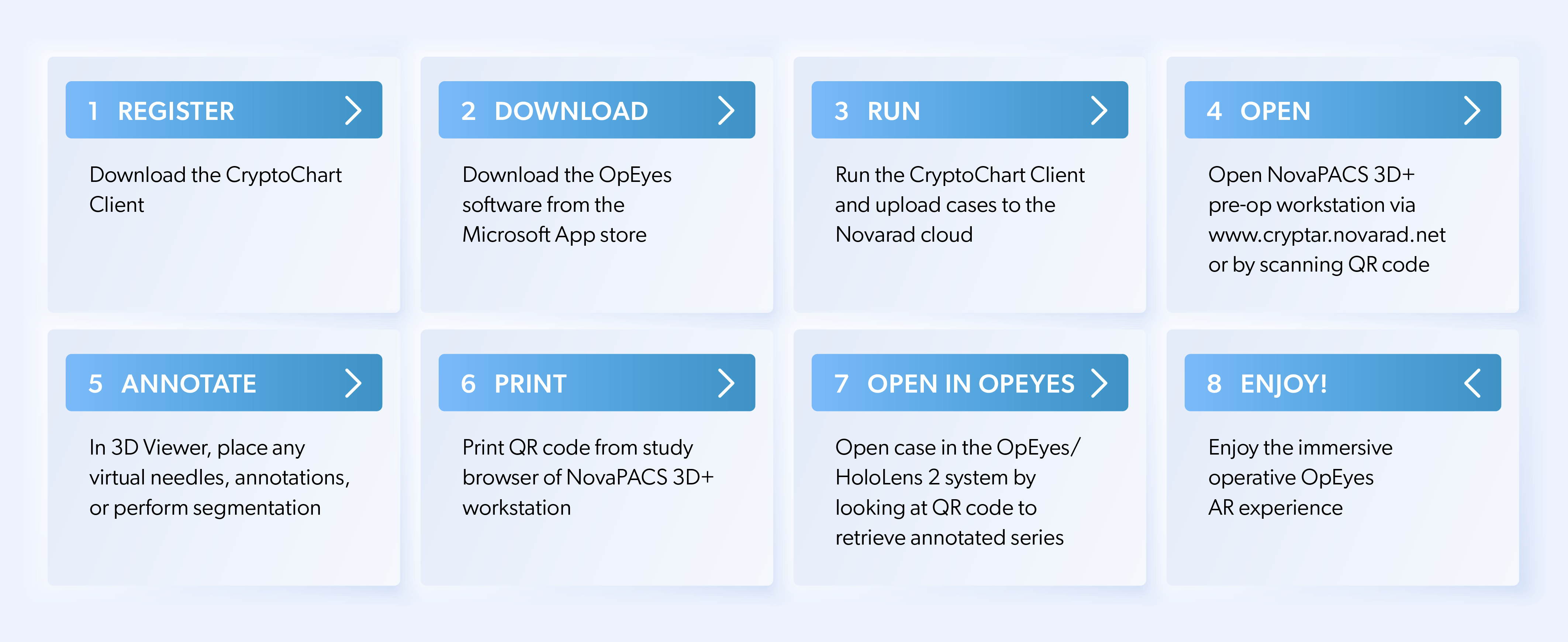
Task: Click the arrow on the 3 RUN header
Action: coord(1099,110)
